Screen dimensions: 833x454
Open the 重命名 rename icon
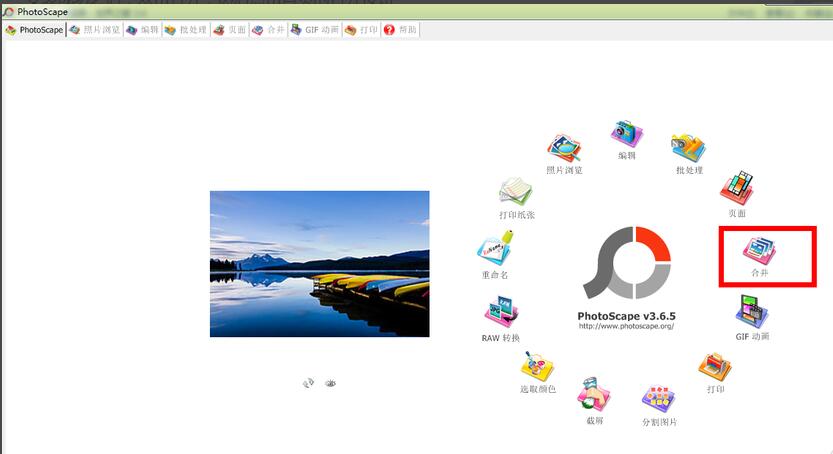tap(495, 248)
